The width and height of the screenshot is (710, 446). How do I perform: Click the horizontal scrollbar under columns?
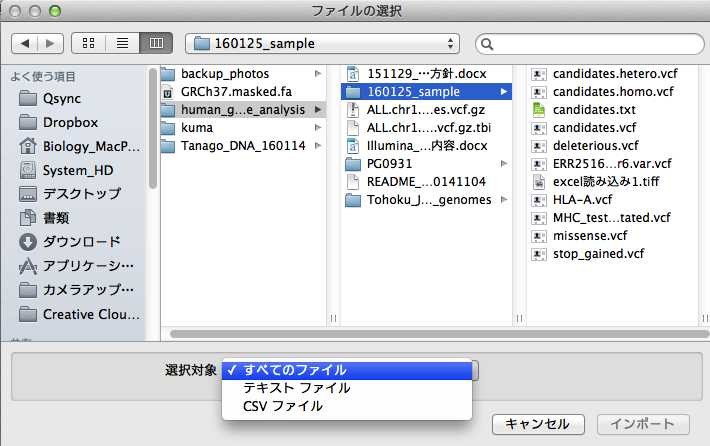tap(439, 334)
